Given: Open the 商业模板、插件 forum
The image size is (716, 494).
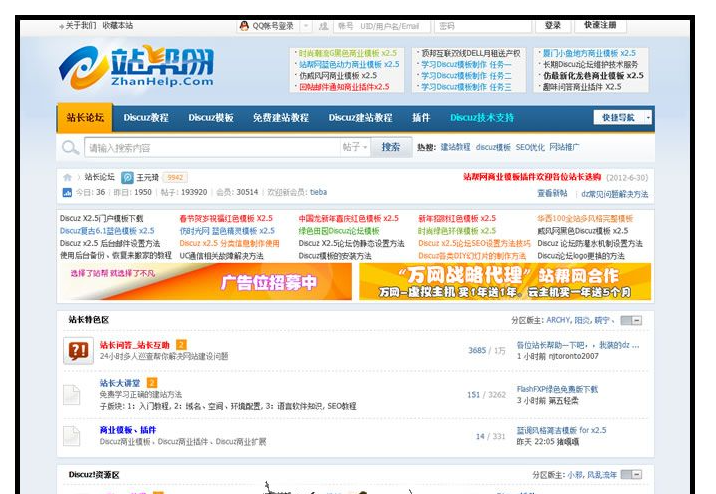Looking at the screenshot, I should coord(128,430).
